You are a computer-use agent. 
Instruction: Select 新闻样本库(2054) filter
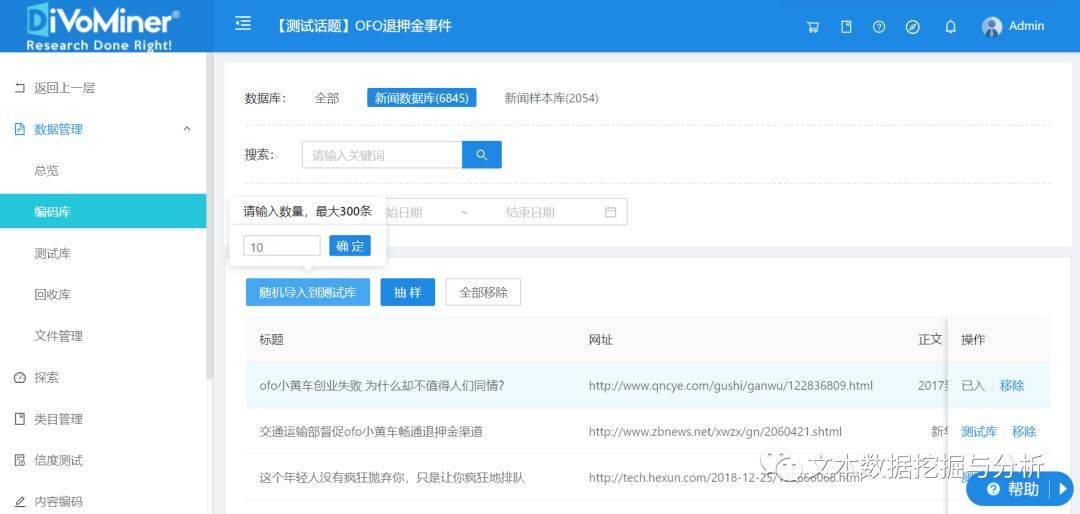(x=551, y=99)
